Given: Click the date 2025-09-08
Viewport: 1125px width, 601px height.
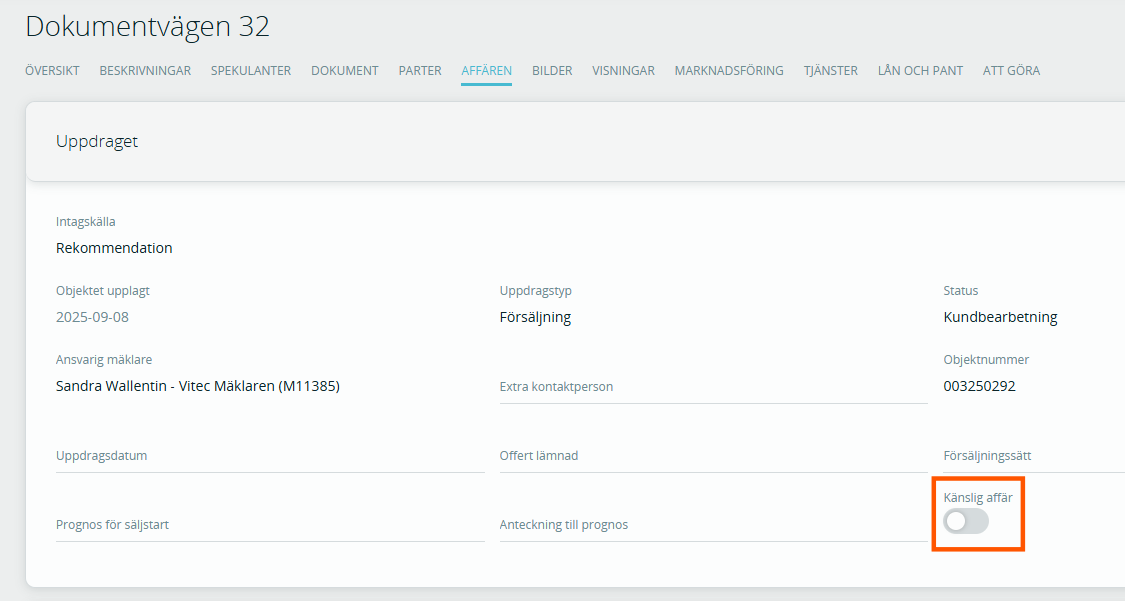Looking at the screenshot, I should [x=93, y=317].
